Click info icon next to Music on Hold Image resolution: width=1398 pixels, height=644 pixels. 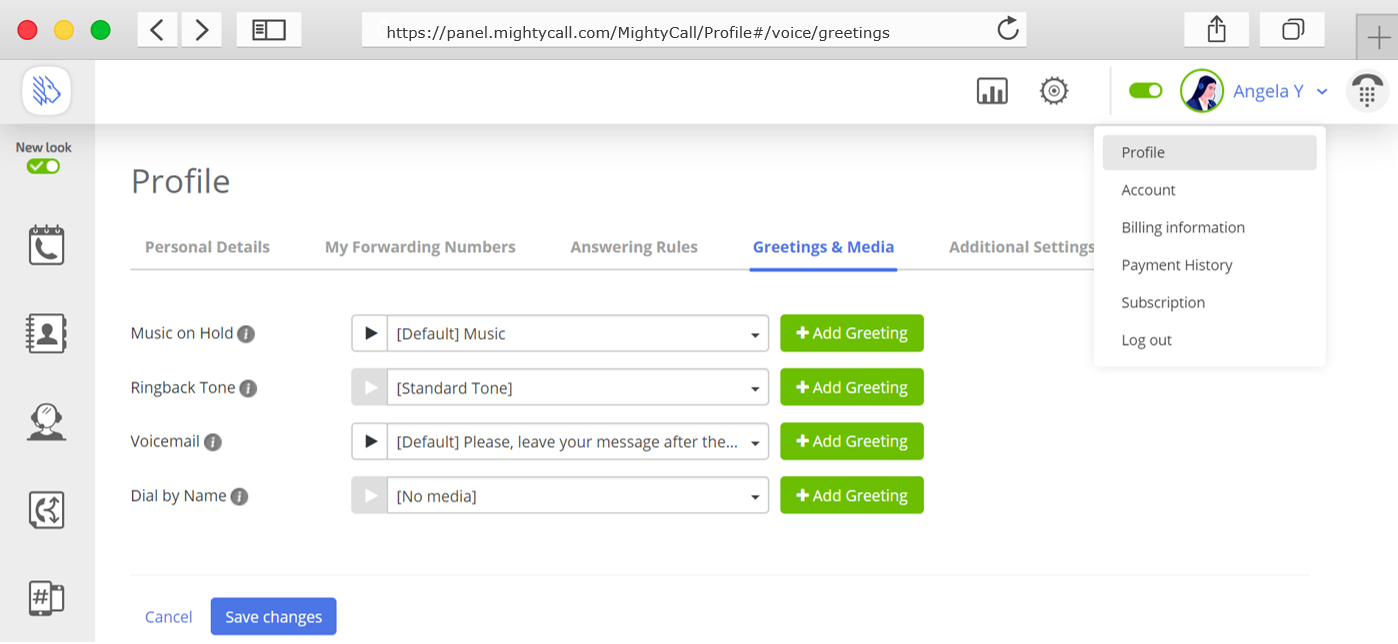coord(246,334)
